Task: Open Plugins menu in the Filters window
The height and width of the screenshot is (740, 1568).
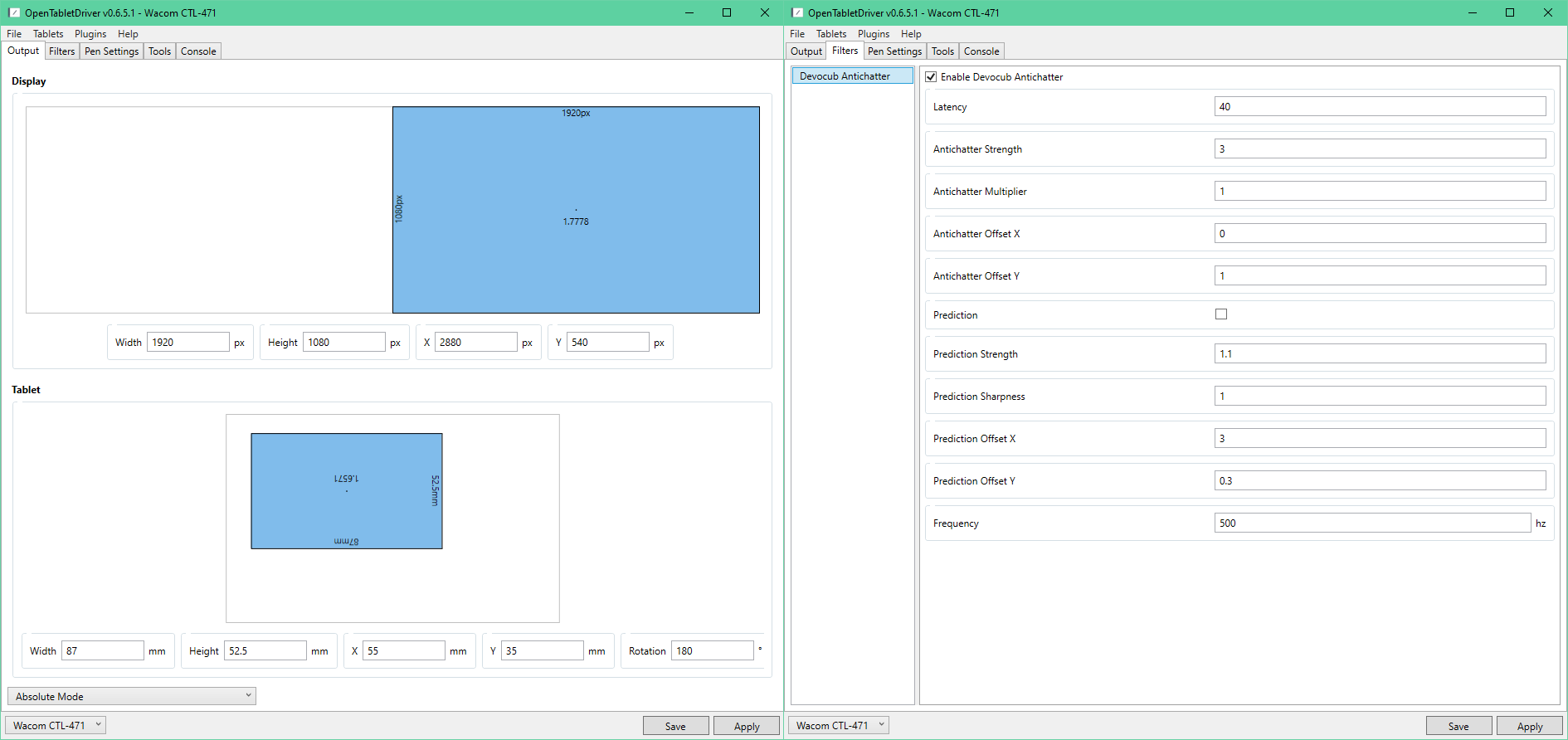Action: pyautogui.click(x=873, y=34)
